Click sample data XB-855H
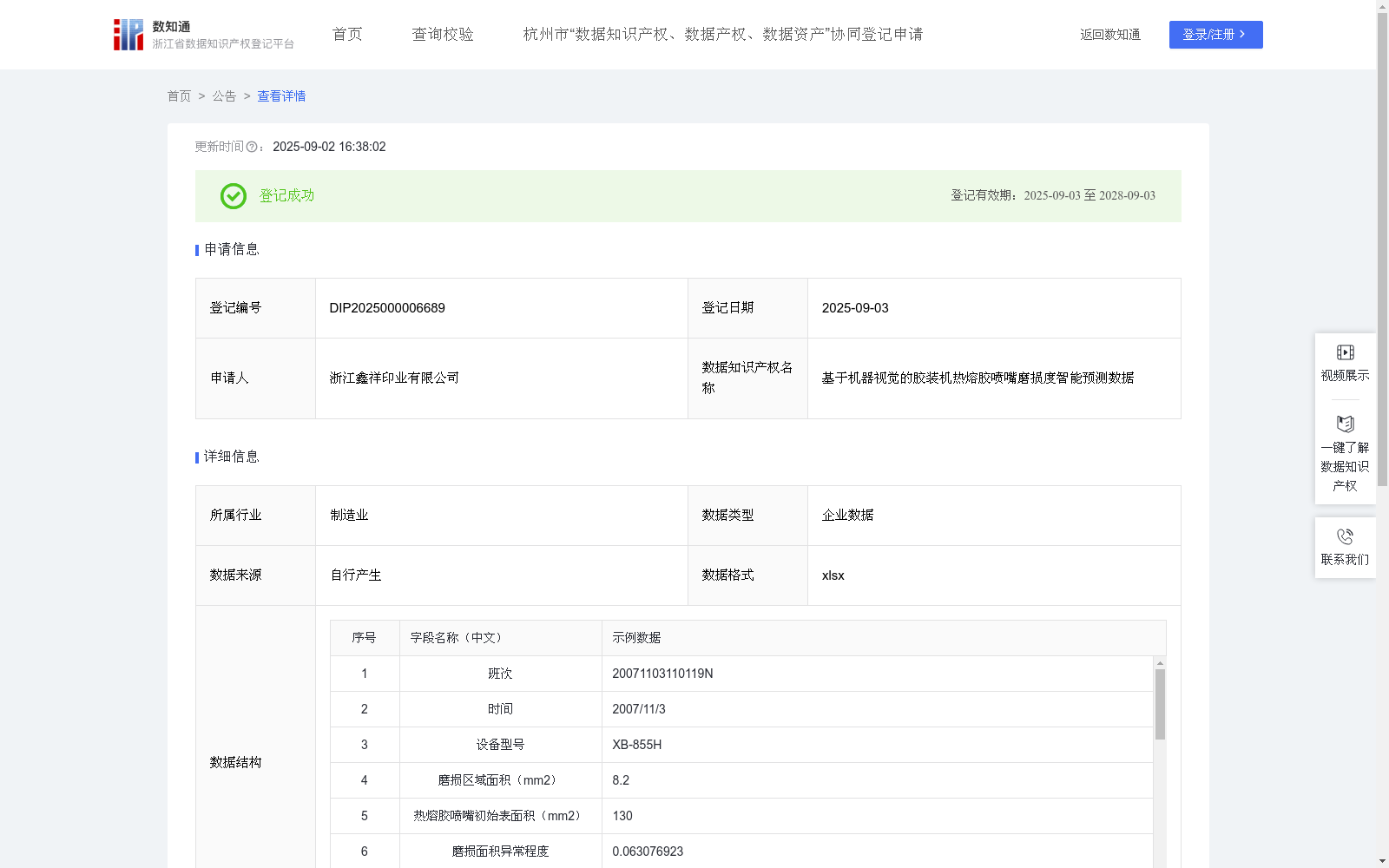 (637, 745)
